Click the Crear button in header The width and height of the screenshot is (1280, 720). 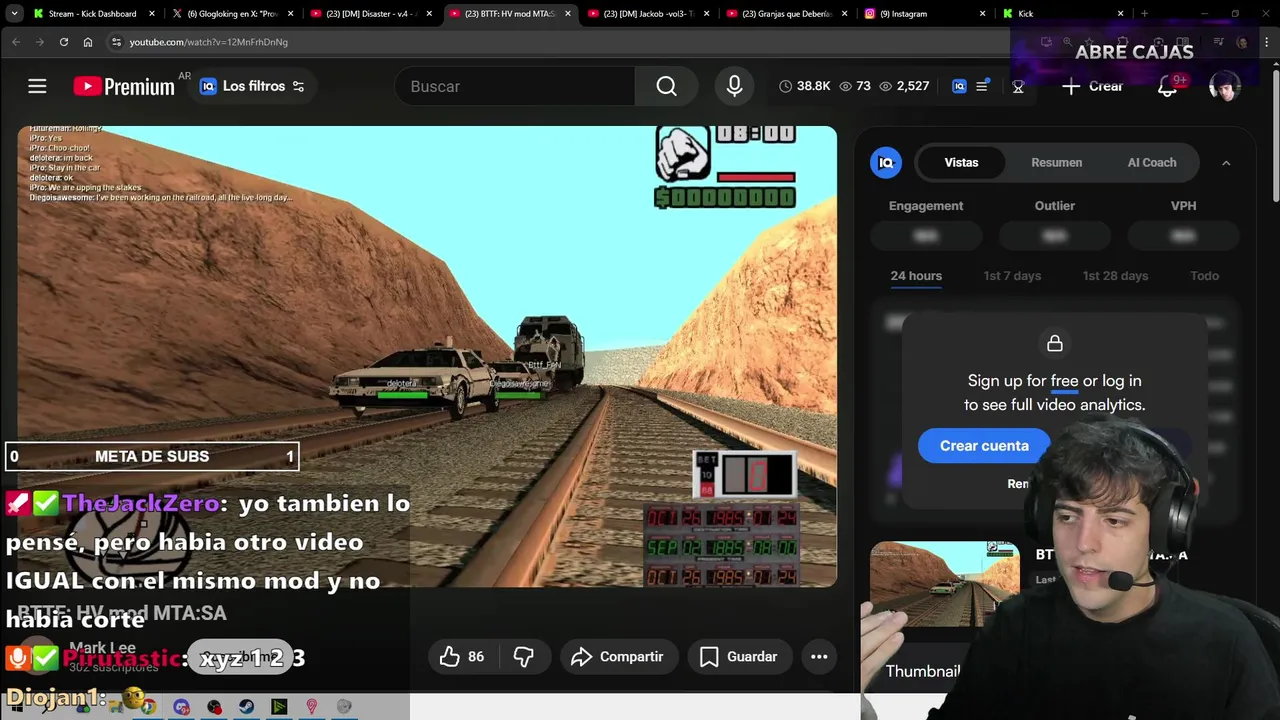1092,86
